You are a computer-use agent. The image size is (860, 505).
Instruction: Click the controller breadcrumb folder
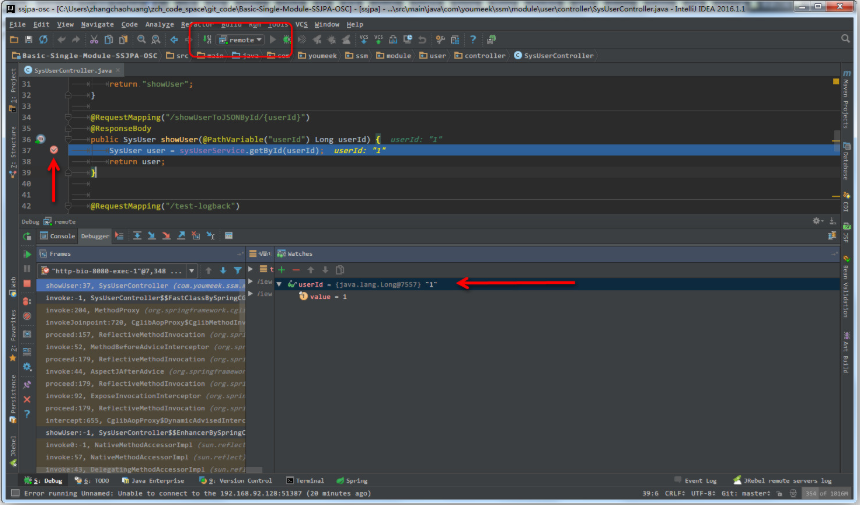click(x=480, y=55)
